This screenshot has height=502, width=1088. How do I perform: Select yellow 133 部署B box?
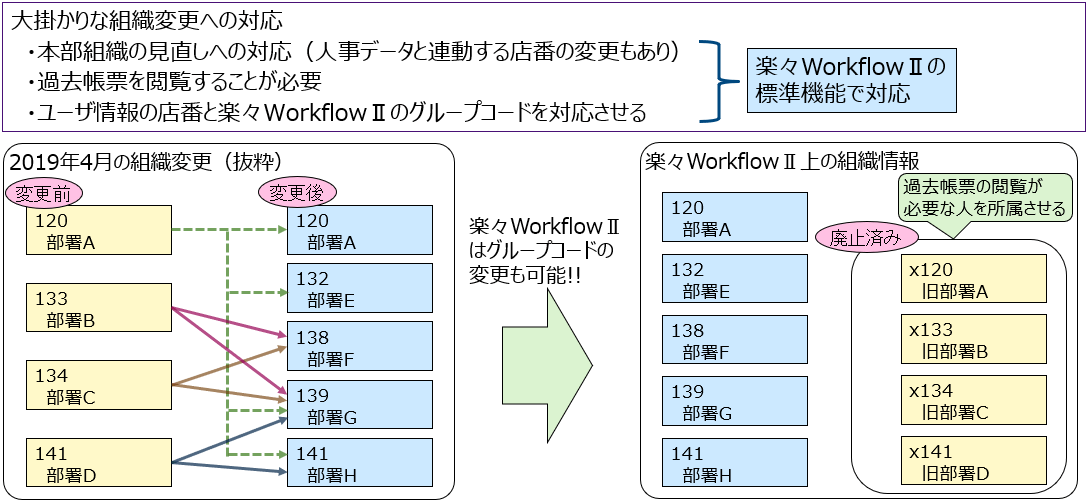[x=99, y=308]
